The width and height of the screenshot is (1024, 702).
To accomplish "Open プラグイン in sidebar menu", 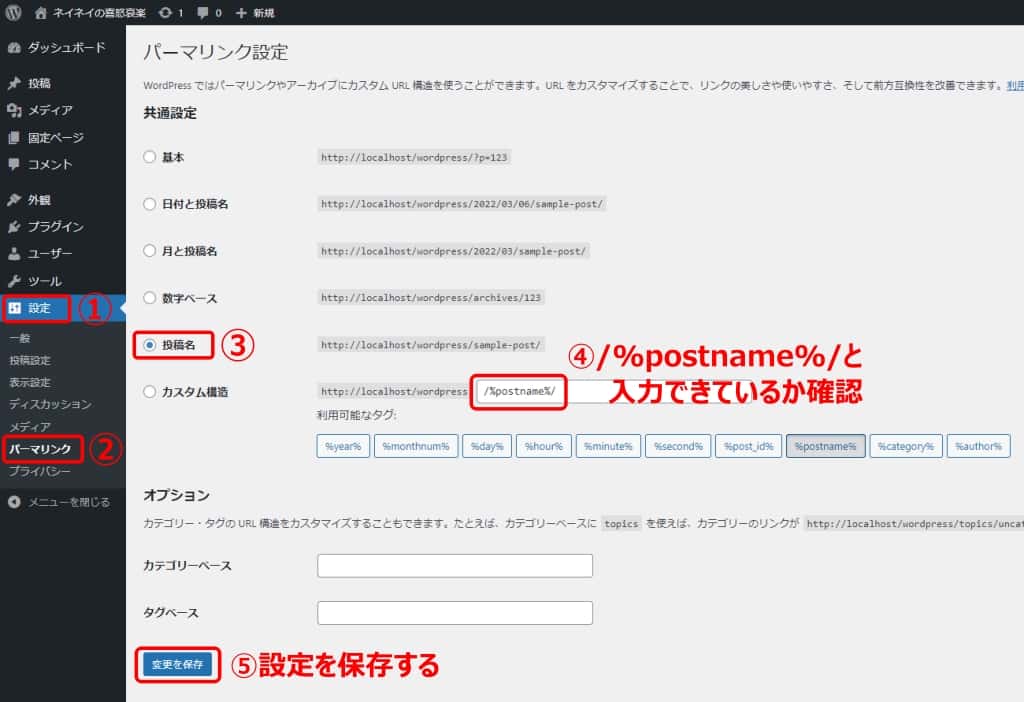I will 56,227.
